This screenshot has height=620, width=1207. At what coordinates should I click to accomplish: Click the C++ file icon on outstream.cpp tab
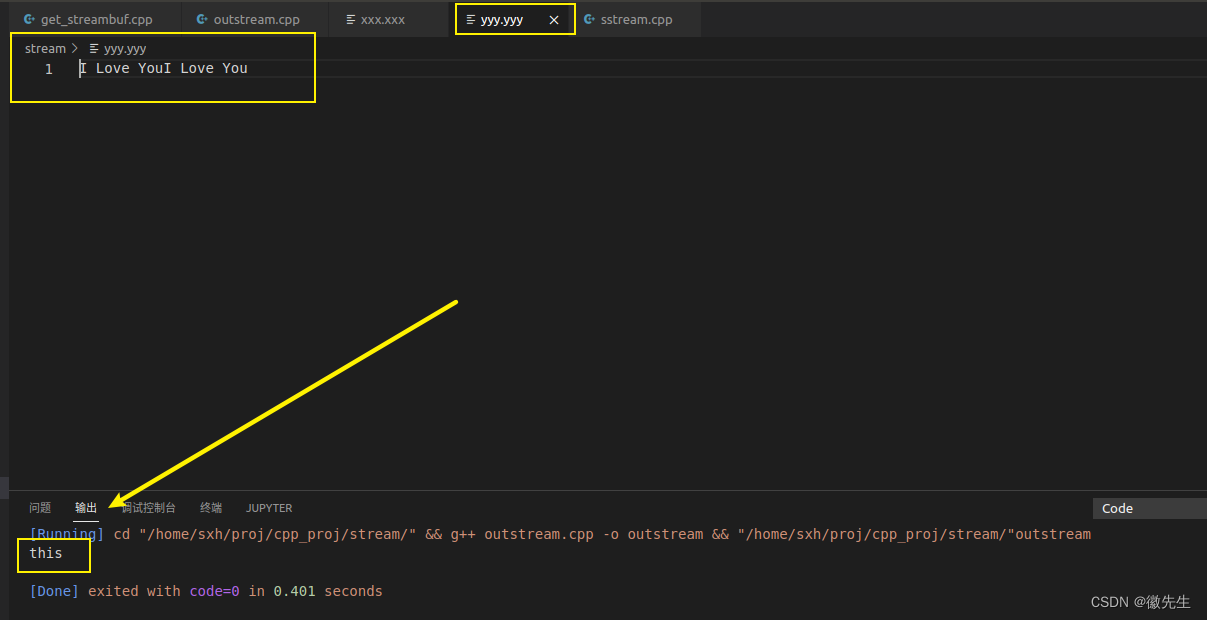tap(203, 19)
